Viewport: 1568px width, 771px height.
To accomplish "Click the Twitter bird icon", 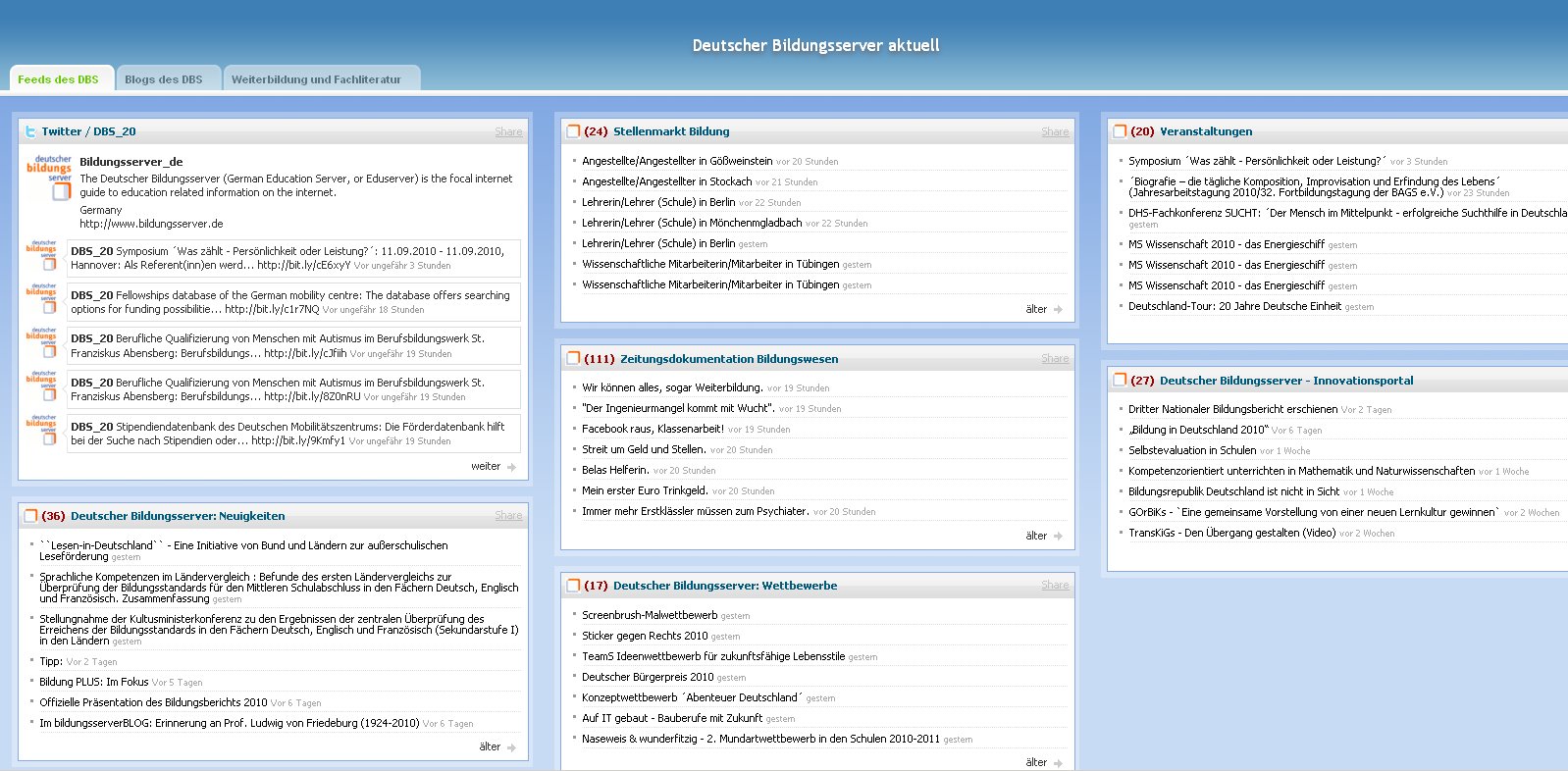I will click(x=30, y=131).
